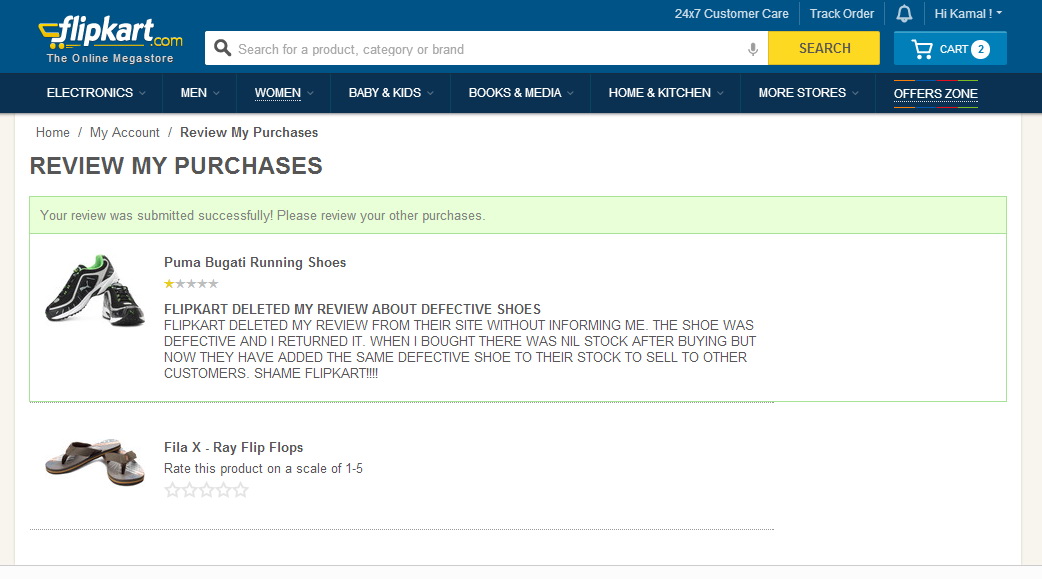1042x579 pixels.
Task: Click Review My Purchases breadcrumb
Action: pos(249,132)
